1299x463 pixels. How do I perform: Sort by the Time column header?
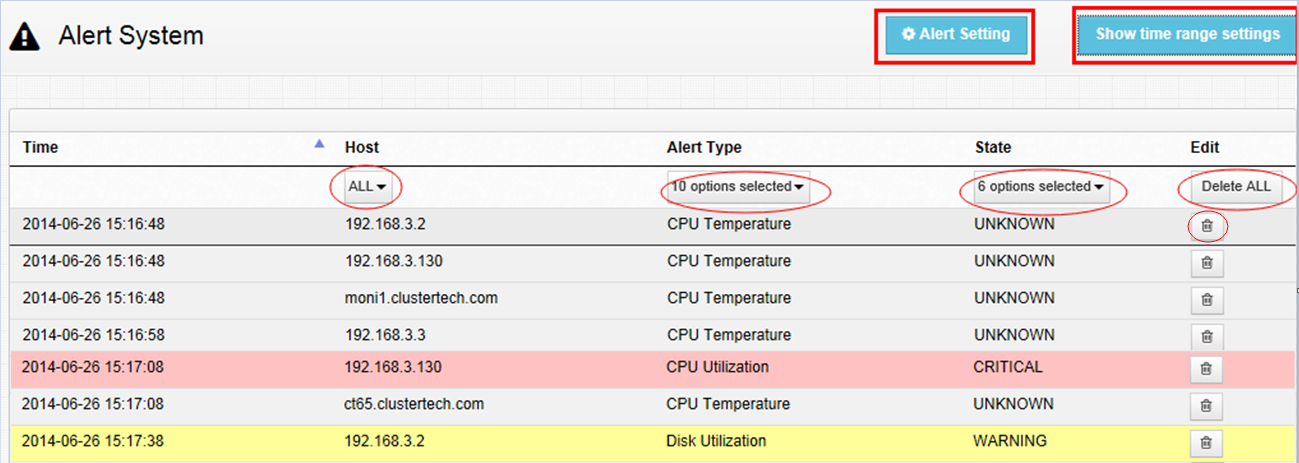40,147
